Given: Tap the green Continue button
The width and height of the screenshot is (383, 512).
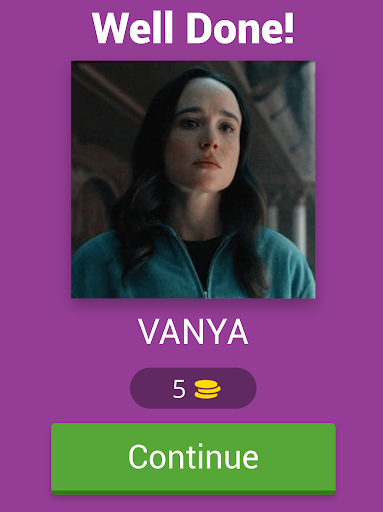Looking at the screenshot, I should [x=193, y=458].
